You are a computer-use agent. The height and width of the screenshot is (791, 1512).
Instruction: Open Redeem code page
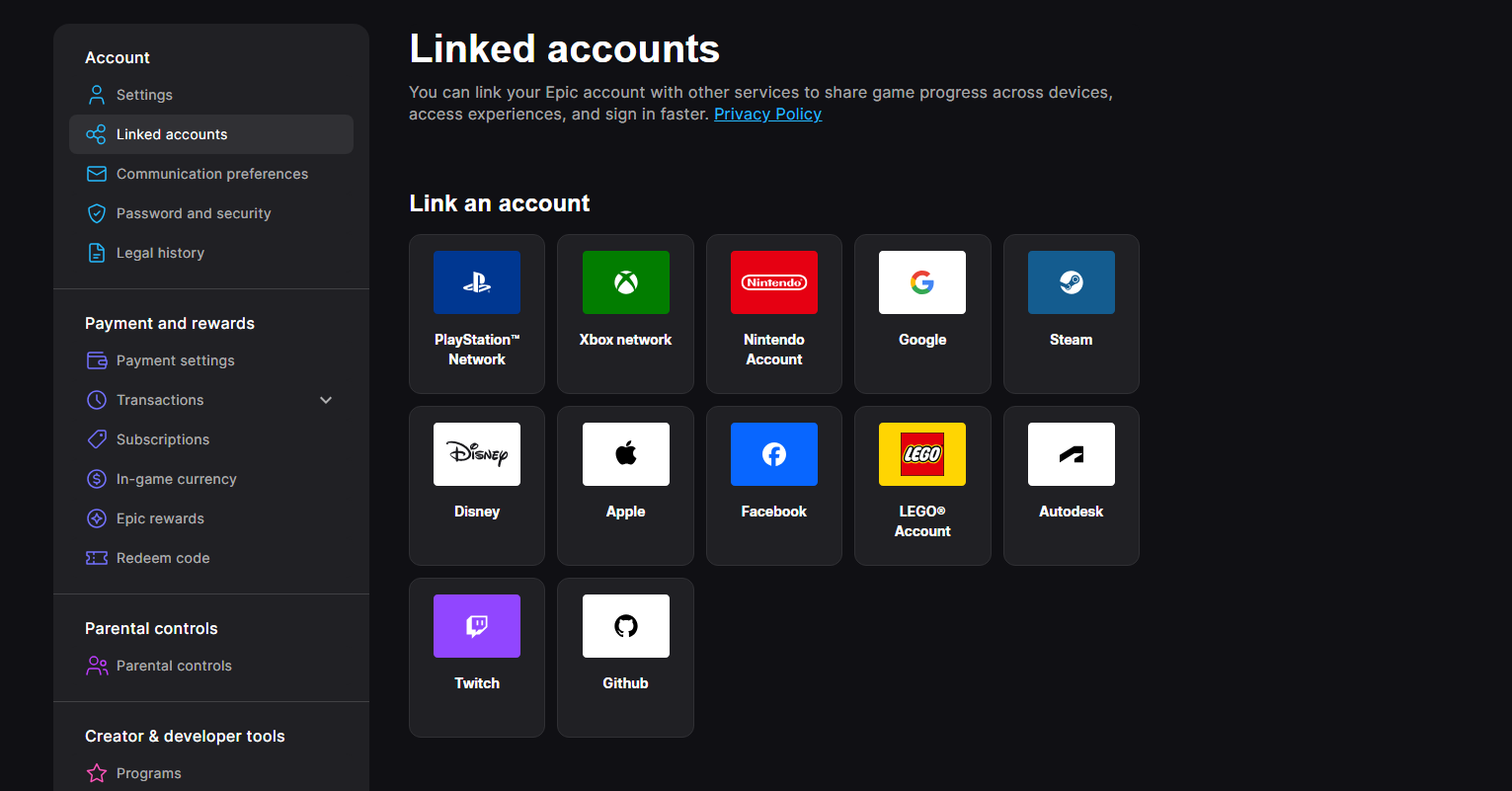click(x=163, y=558)
